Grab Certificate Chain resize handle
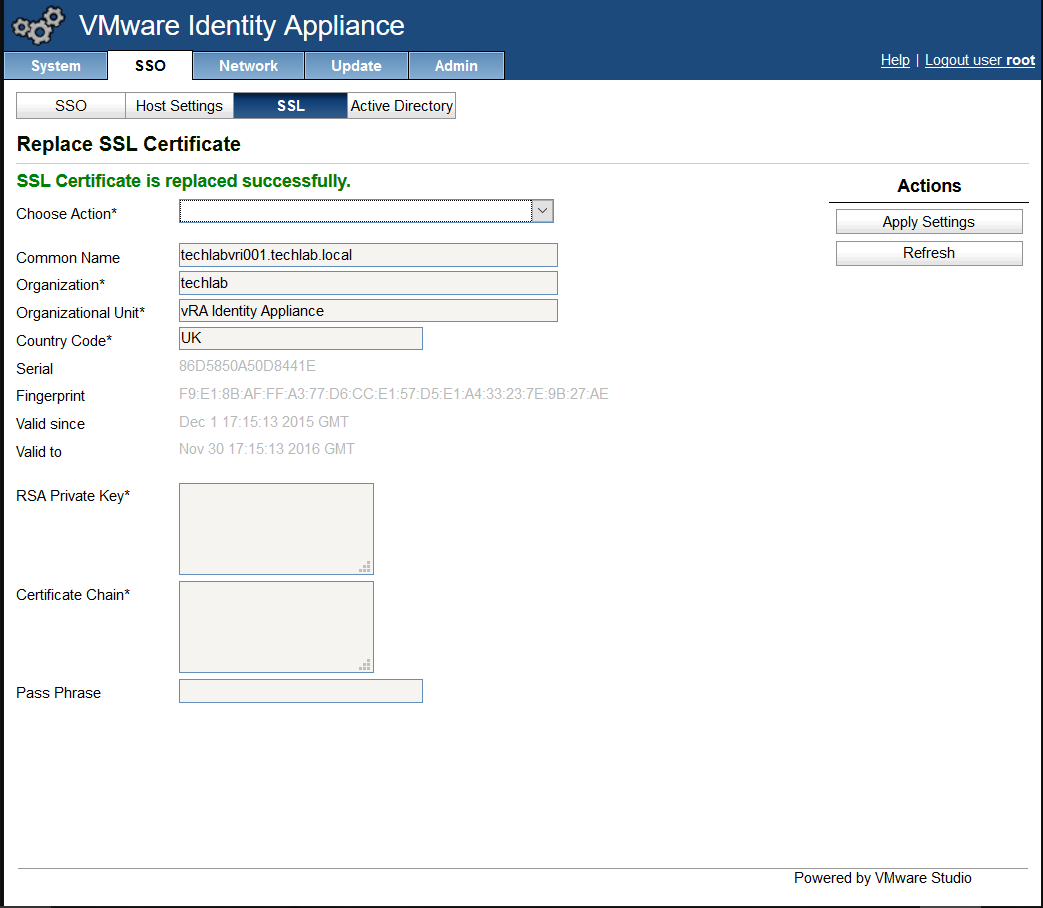The image size is (1043, 908). pos(365,665)
